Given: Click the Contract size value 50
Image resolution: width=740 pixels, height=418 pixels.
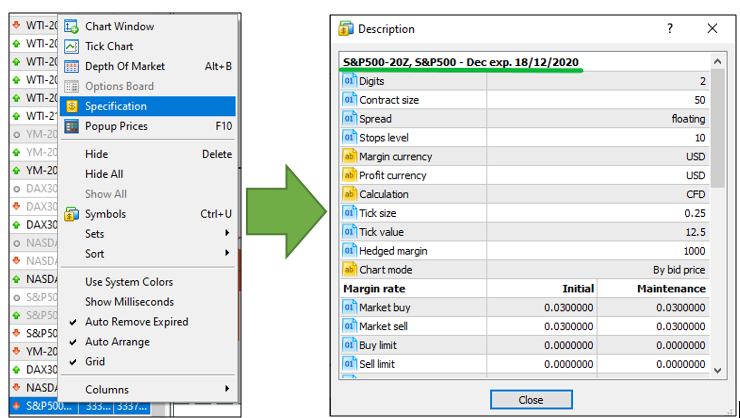Looking at the screenshot, I should click(x=699, y=100).
